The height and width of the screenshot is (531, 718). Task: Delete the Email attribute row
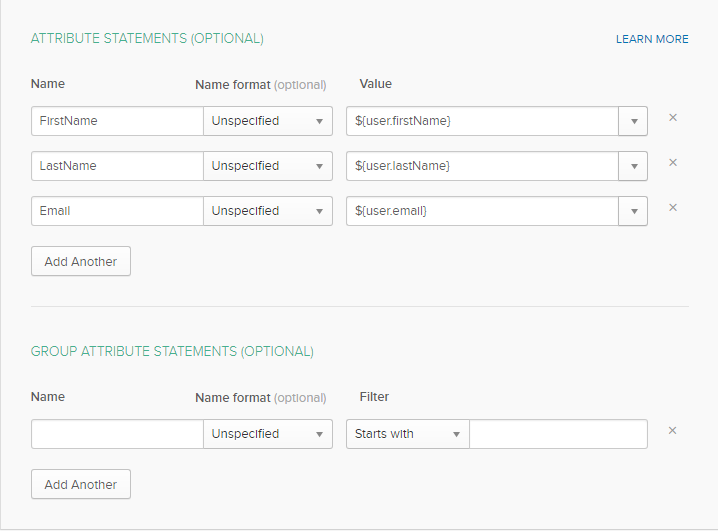[x=673, y=208]
